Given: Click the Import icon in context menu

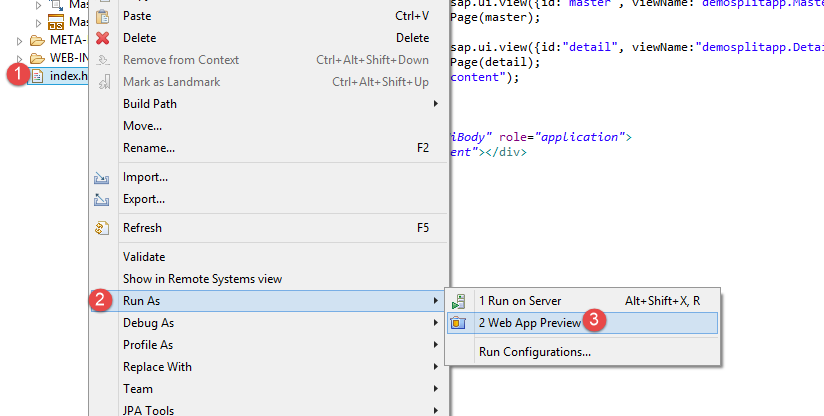Looking at the screenshot, I should click(x=101, y=178).
